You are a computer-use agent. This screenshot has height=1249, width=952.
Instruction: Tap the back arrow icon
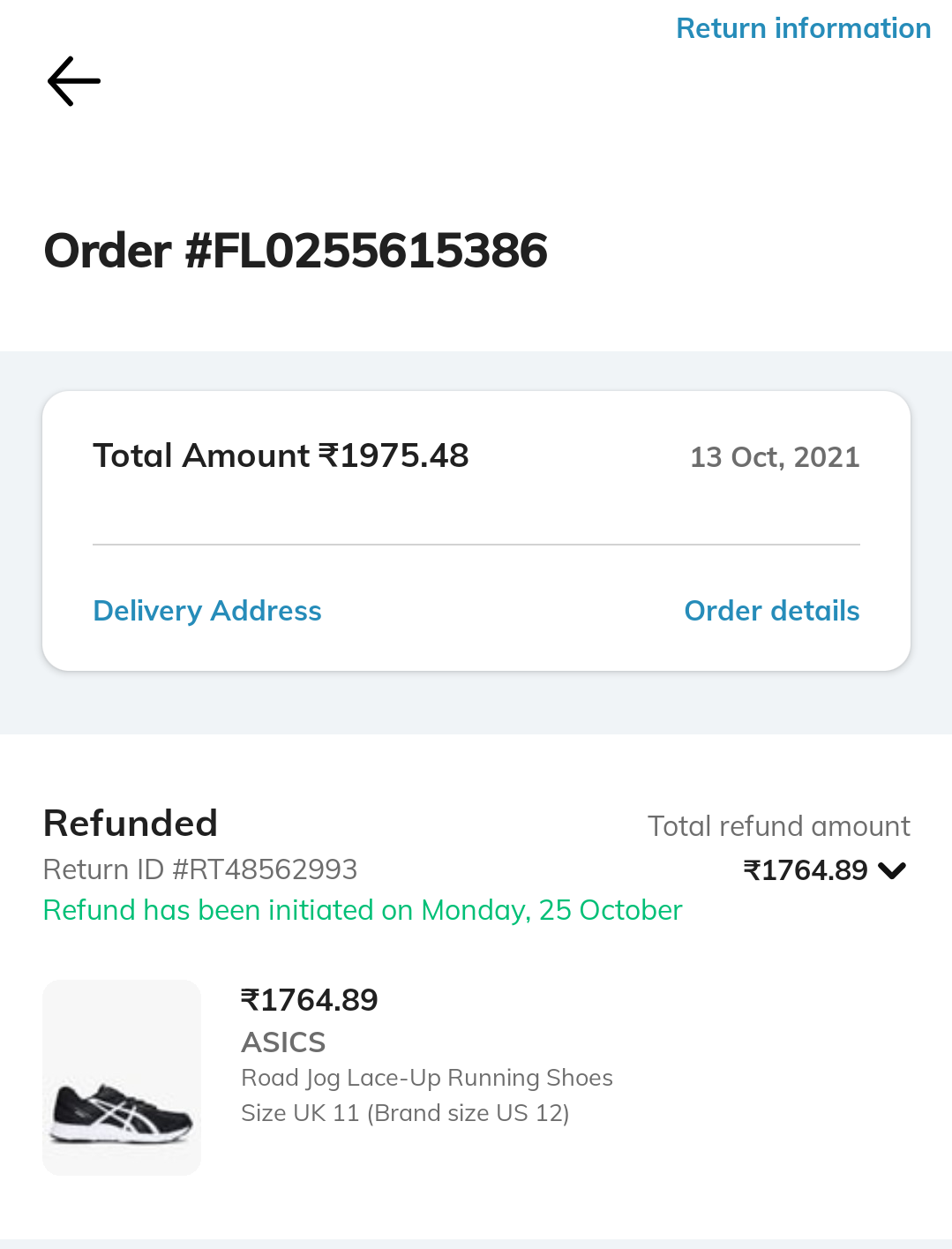tap(74, 81)
